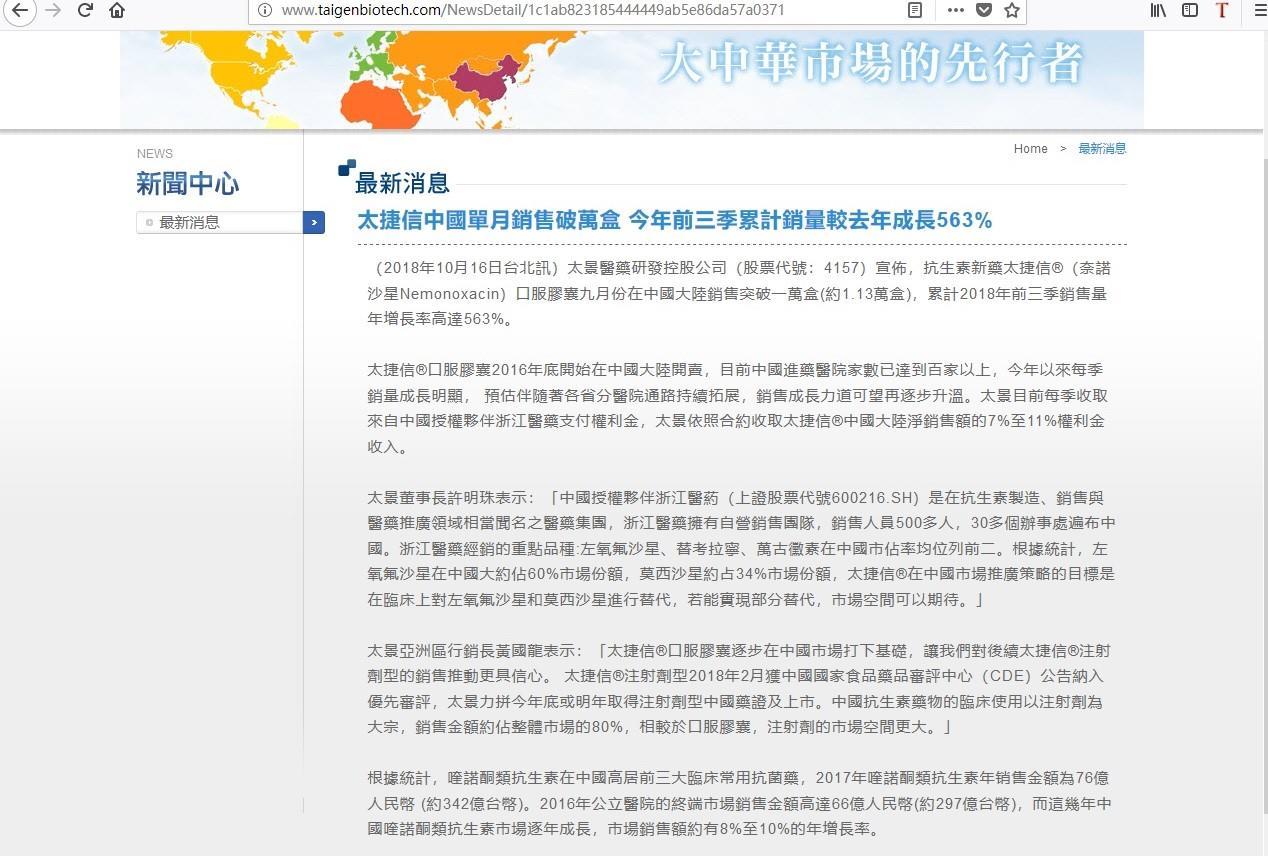Image resolution: width=1268 pixels, height=856 pixels.
Task: Reload the page with the refresh icon
Action: (85, 10)
